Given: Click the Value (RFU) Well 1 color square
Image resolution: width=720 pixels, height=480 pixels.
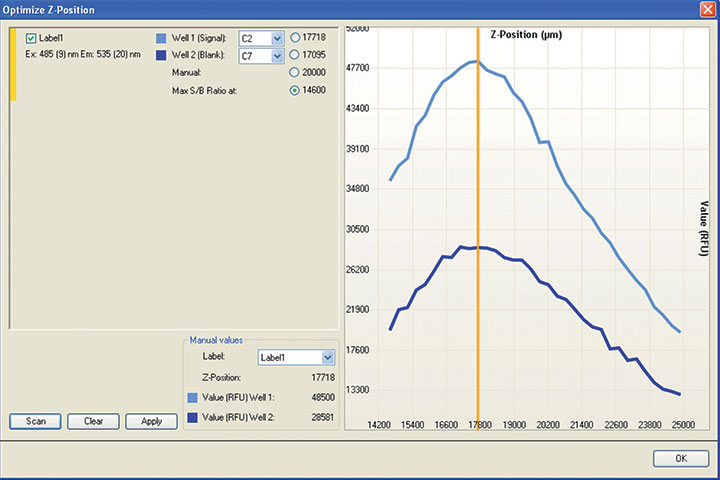Looking at the screenshot, I should pos(193,398).
